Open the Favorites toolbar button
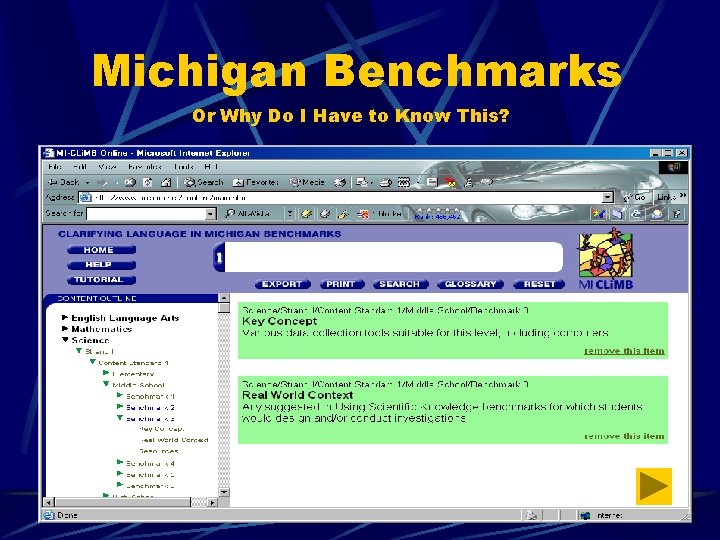The image size is (720, 540). coord(256,182)
